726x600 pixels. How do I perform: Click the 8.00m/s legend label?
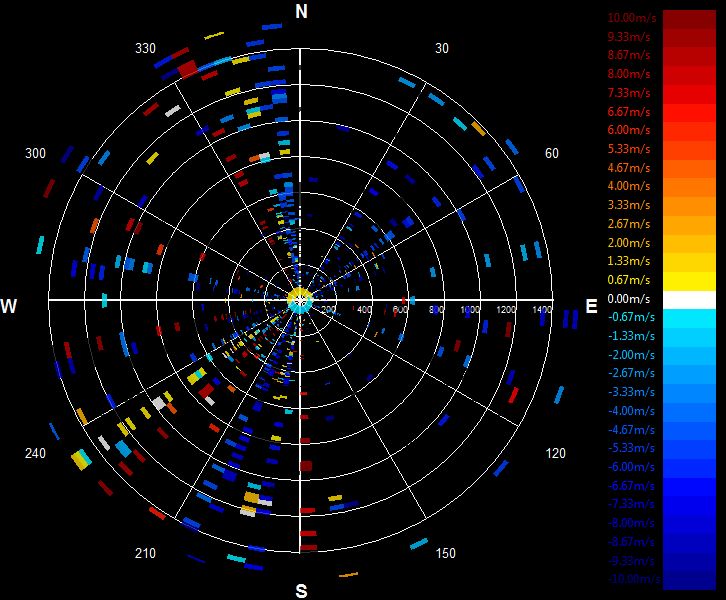click(x=629, y=74)
